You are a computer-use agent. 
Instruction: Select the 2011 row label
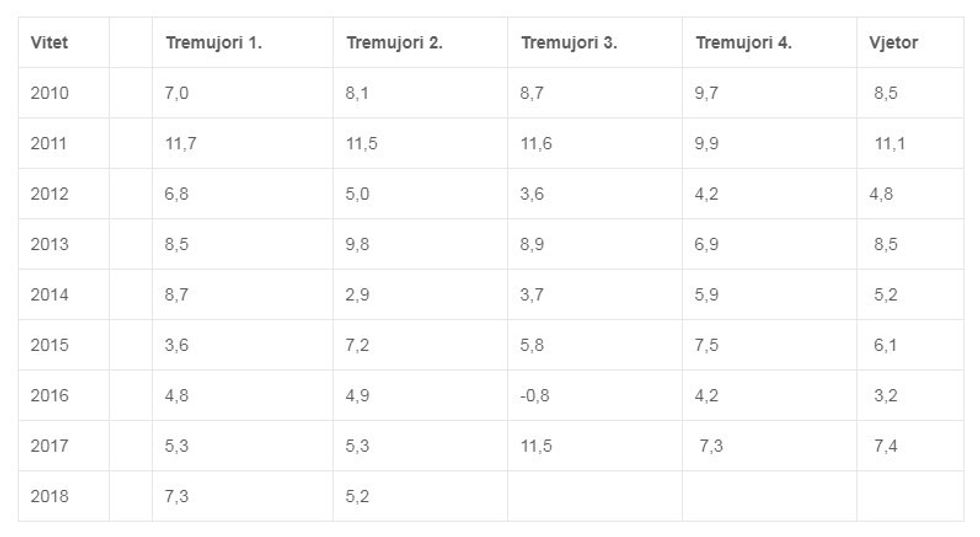tap(49, 144)
